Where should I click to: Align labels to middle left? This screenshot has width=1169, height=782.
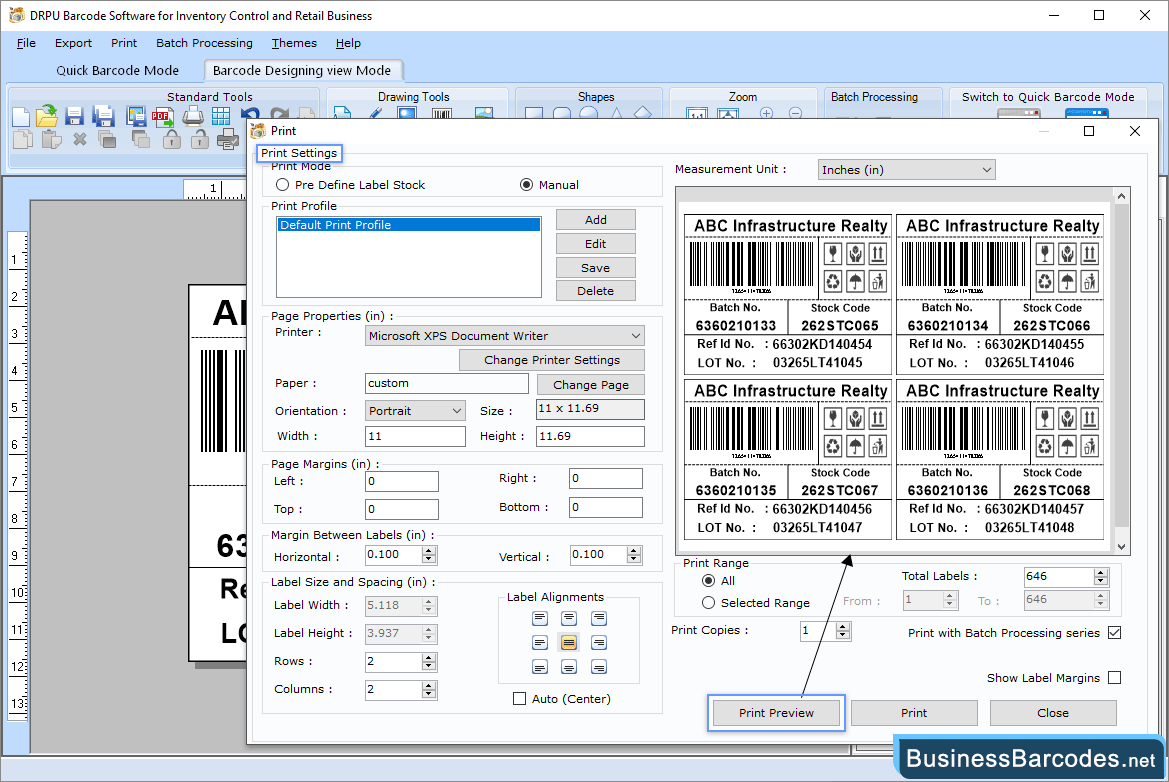[x=540, y=643]
